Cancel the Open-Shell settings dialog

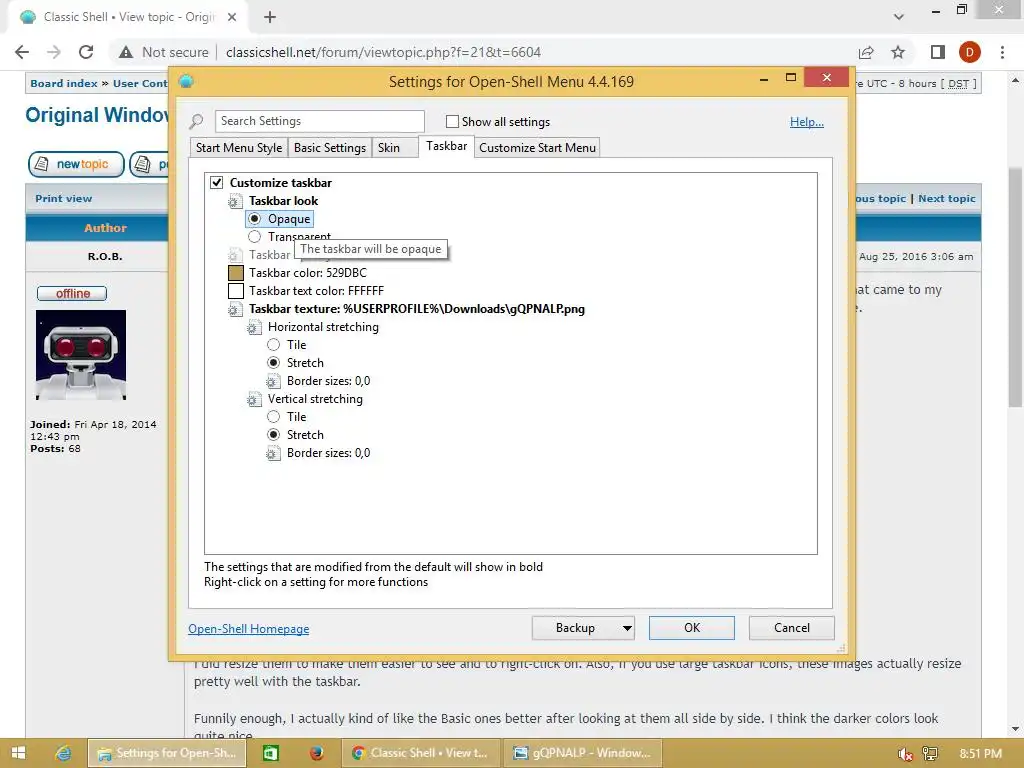pos(792,628)
